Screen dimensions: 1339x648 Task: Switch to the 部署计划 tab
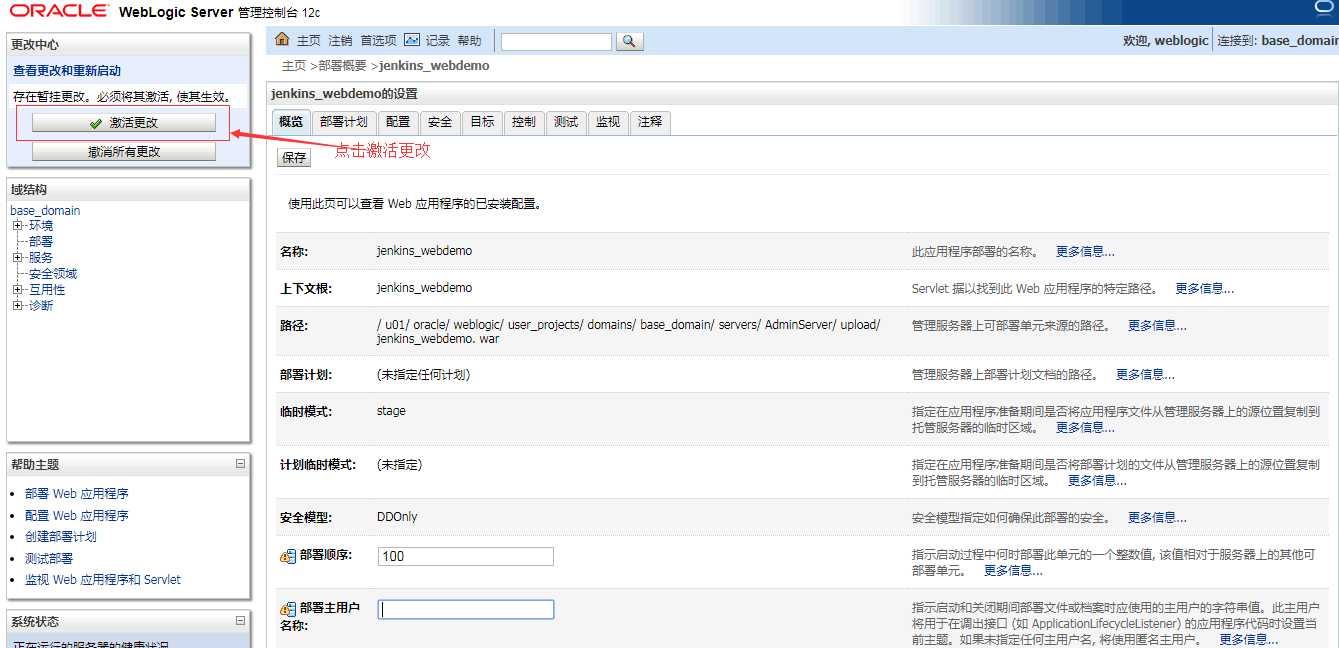343,122
